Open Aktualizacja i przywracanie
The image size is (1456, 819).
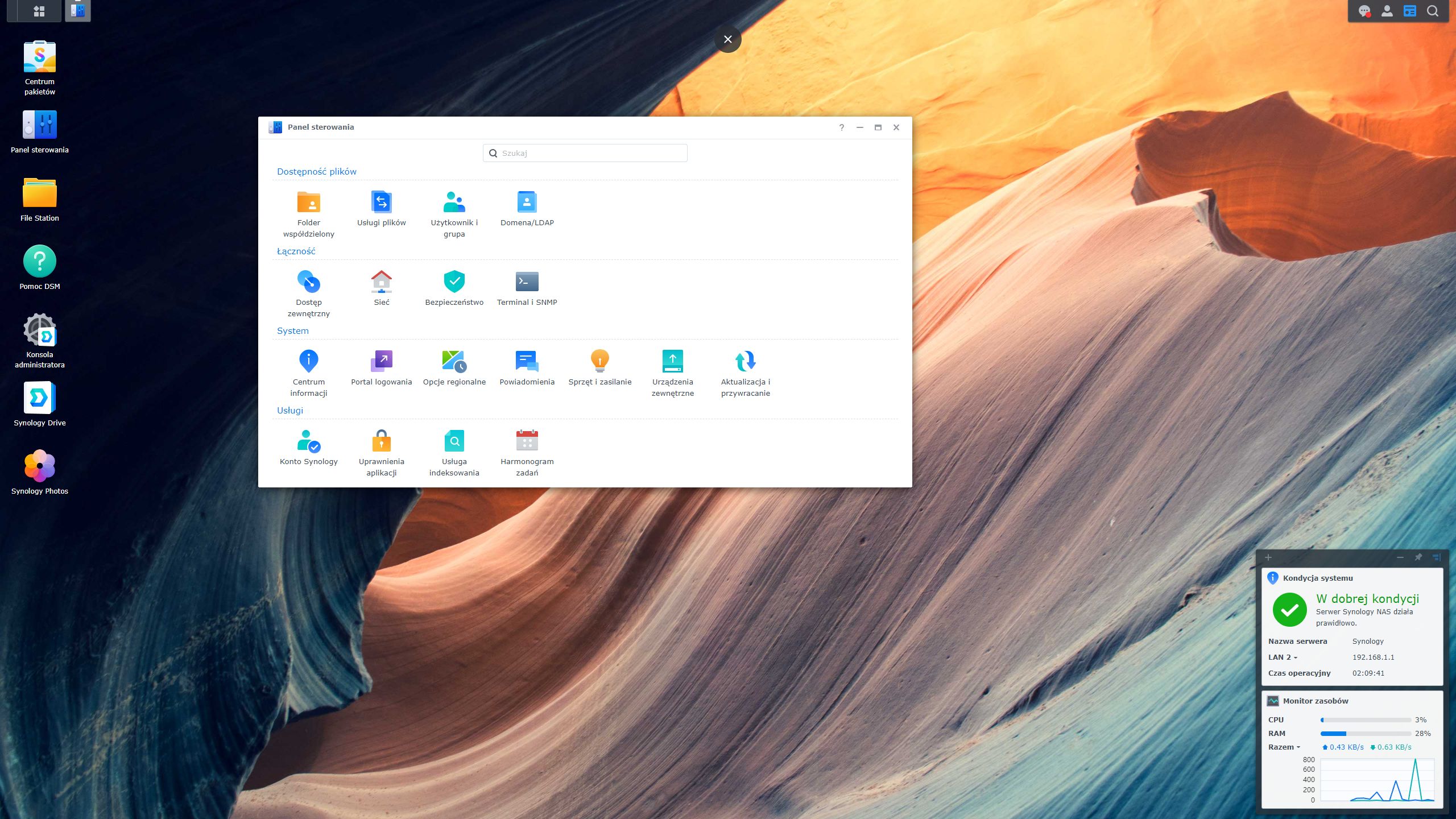tap(746, 373)
